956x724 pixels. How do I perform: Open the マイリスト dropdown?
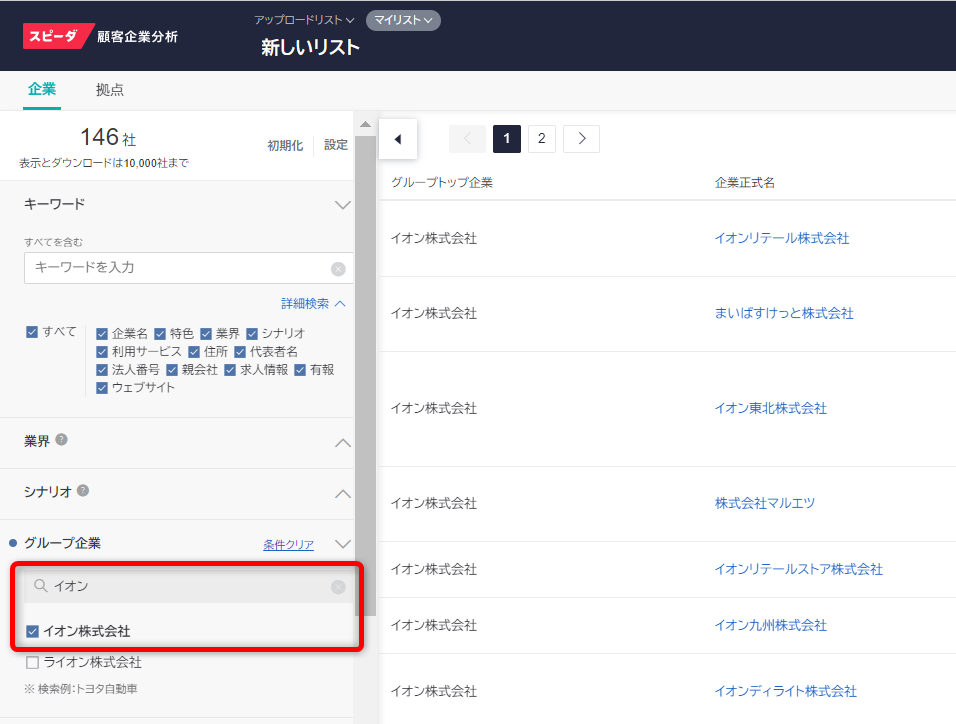tap(403, 20)
